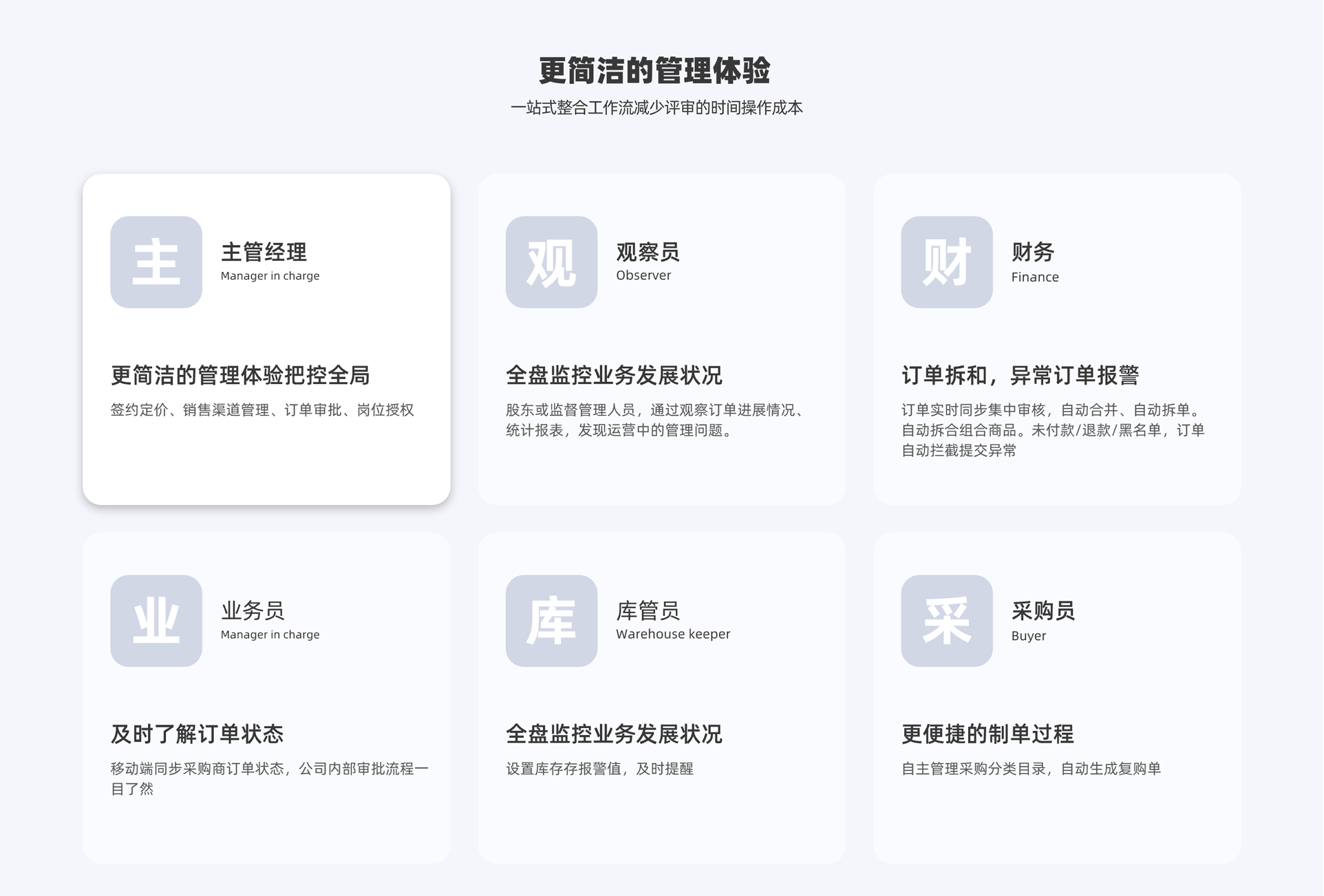1324x896 pixels.
Task: Click the 财 finance icon tile
Action: coord(946,262)
